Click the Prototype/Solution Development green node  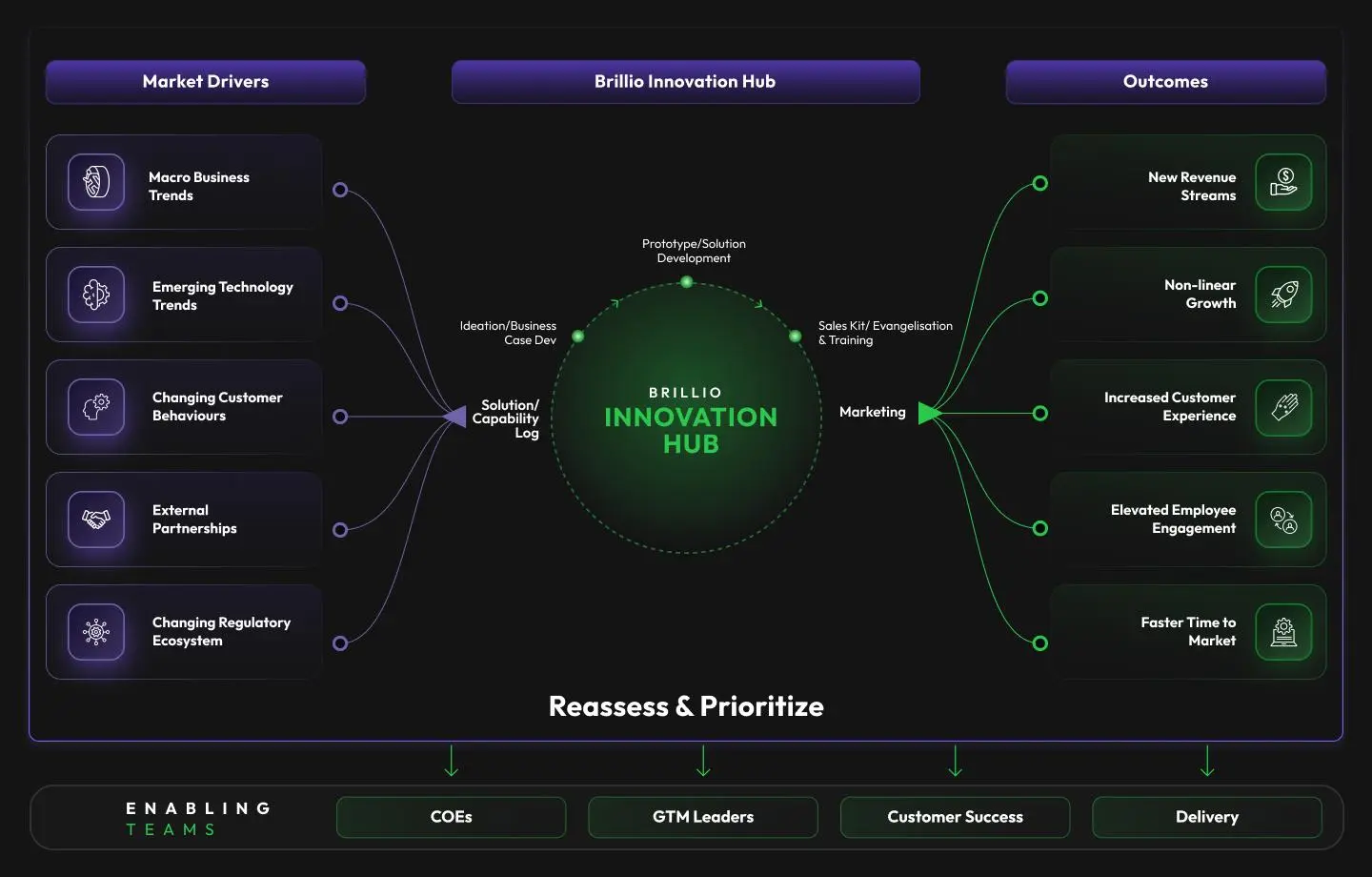[686, 282]
